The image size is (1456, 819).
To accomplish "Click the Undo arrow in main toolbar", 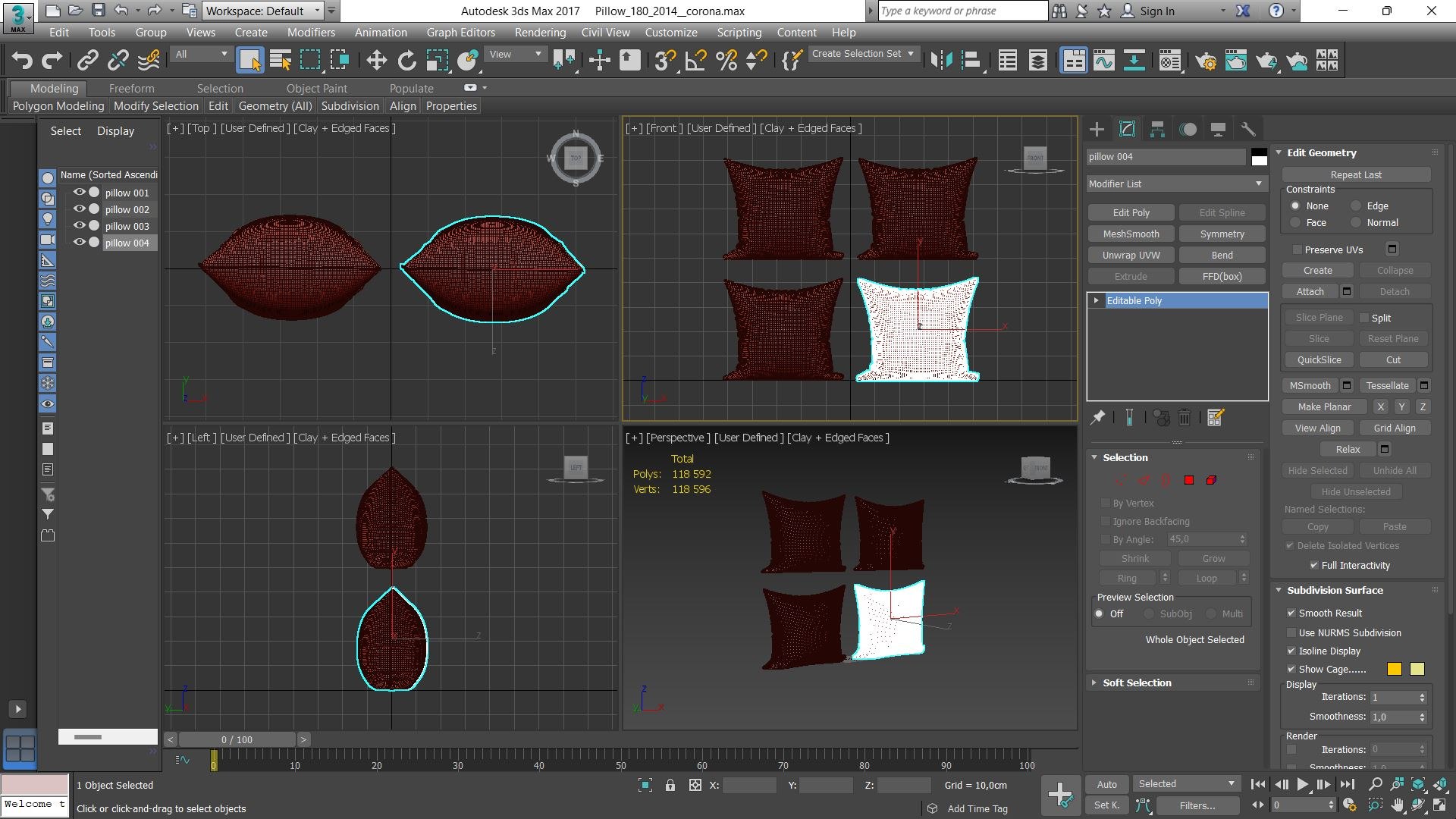I will [x=23, y=61].
